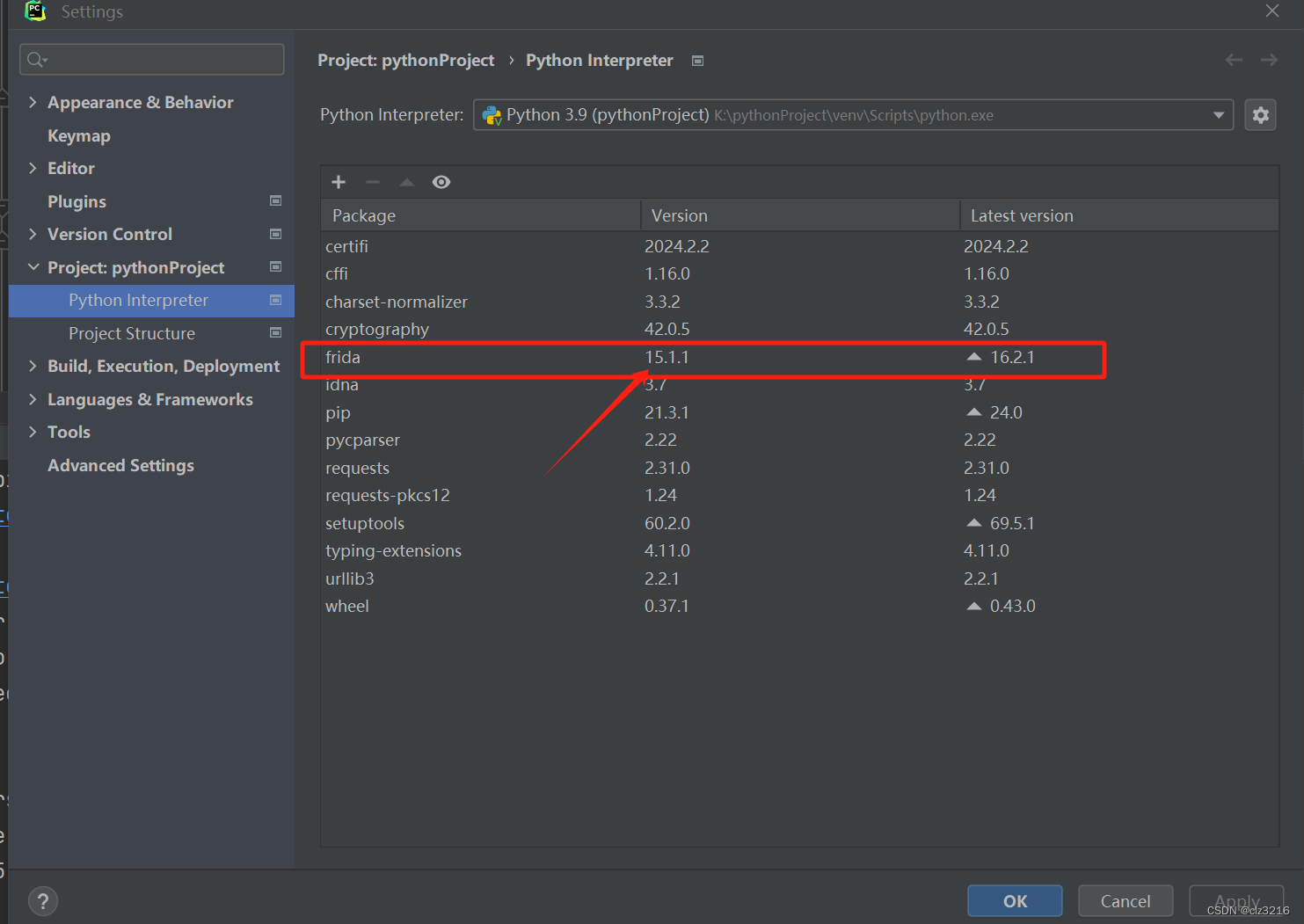The height and width of the screenshot is (924, 1304).
Task: Click the PyCharm logo in the title bar
Action: click(x=34, y=11)
